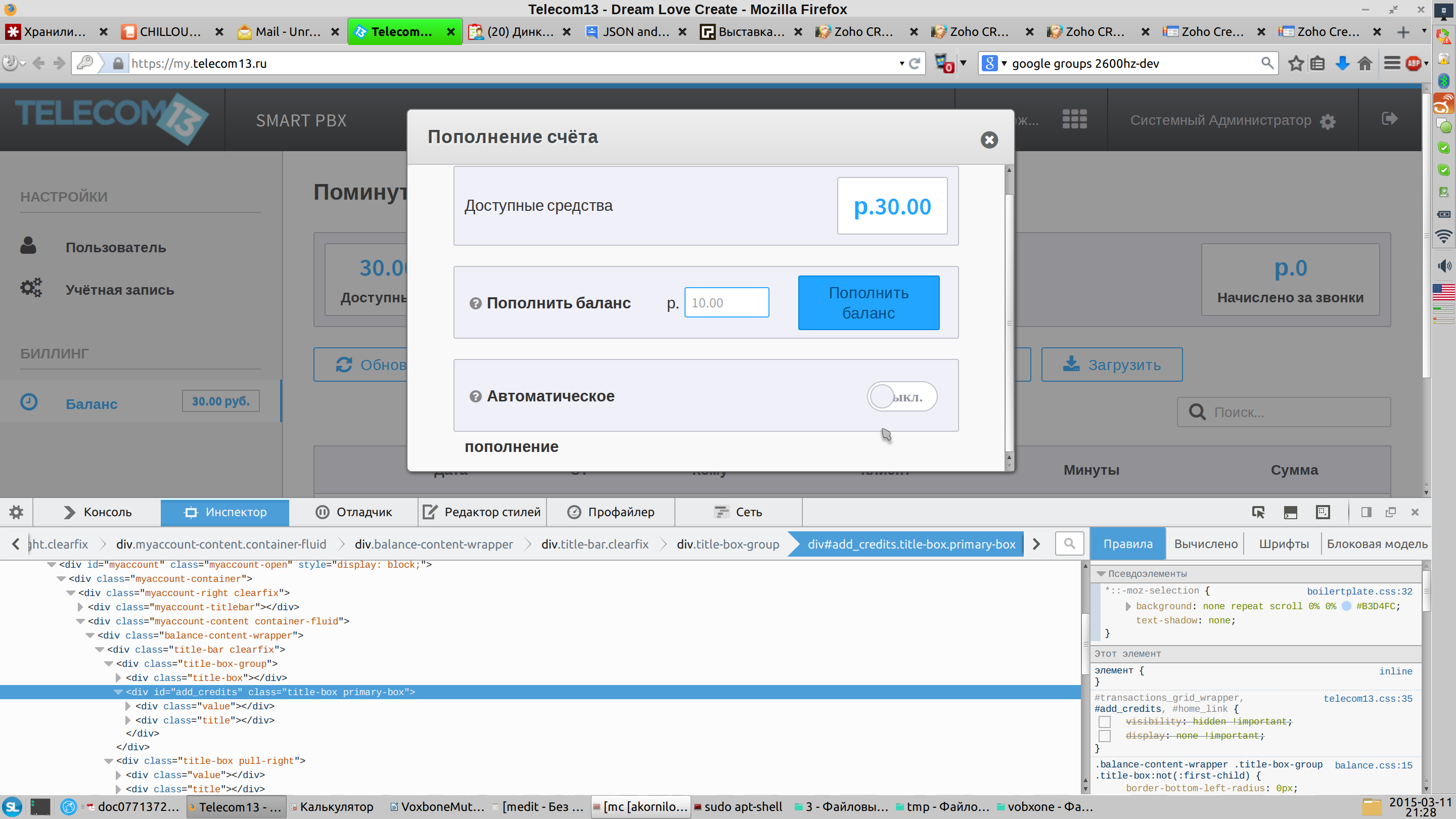
Task: Switch to the Mail - Unr... browser tab
Action: click(x=289, y=32)
